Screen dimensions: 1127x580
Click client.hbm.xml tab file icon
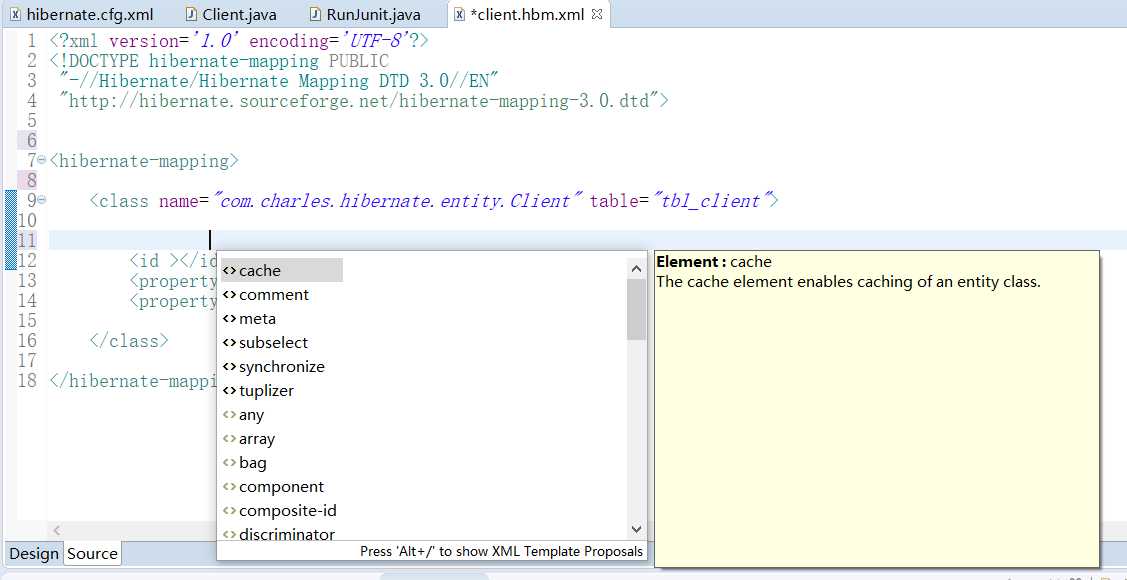[460, 14]
